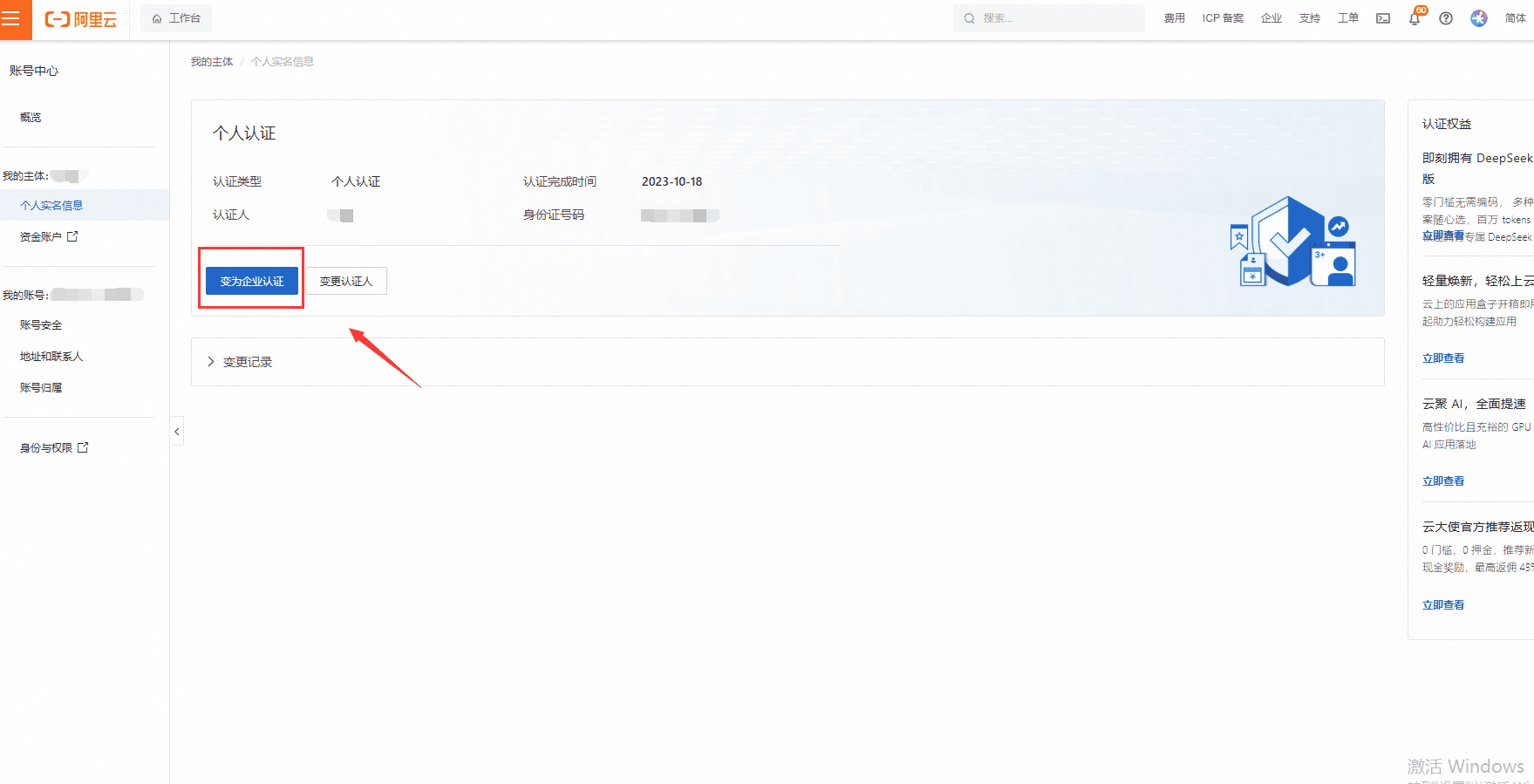Open the 企业 menu
The width and height of the screenshot is (1534, 784).
[1272, 18]
